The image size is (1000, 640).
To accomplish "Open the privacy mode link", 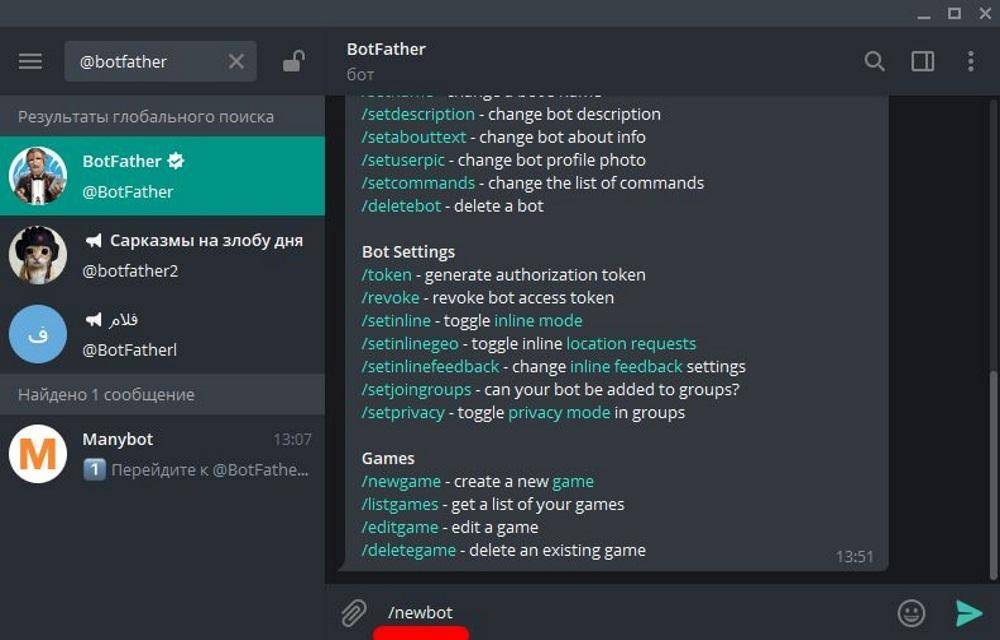I will [559, 412].
